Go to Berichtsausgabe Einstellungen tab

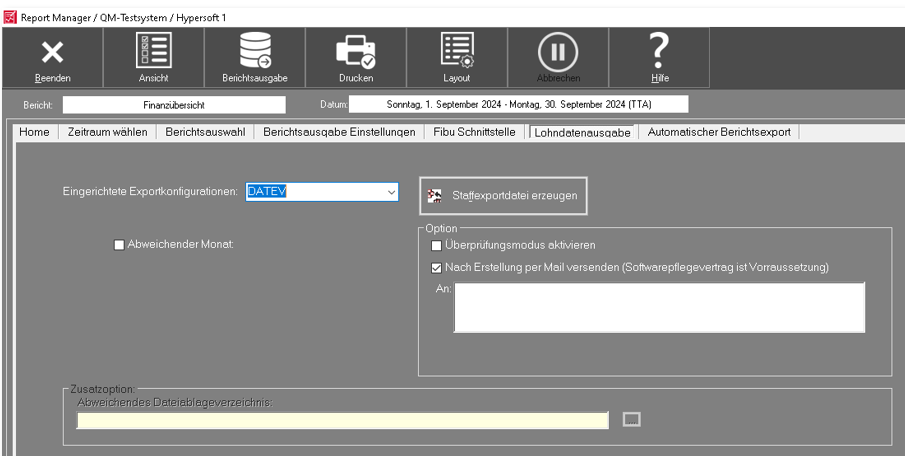(339, 132)
